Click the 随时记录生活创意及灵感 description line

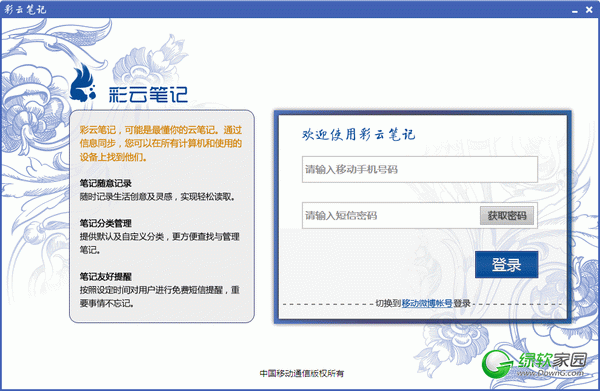pos(158,197)
